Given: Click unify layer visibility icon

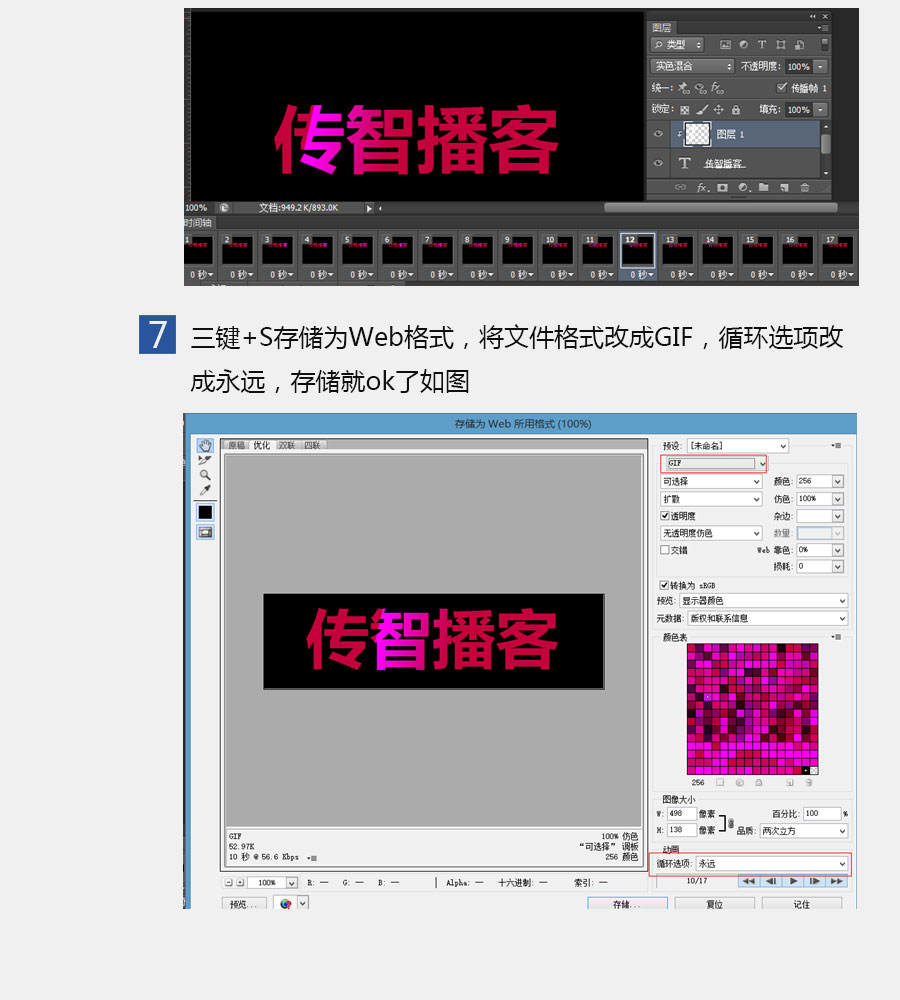Looking at the screenshot, I should [700, 88].
